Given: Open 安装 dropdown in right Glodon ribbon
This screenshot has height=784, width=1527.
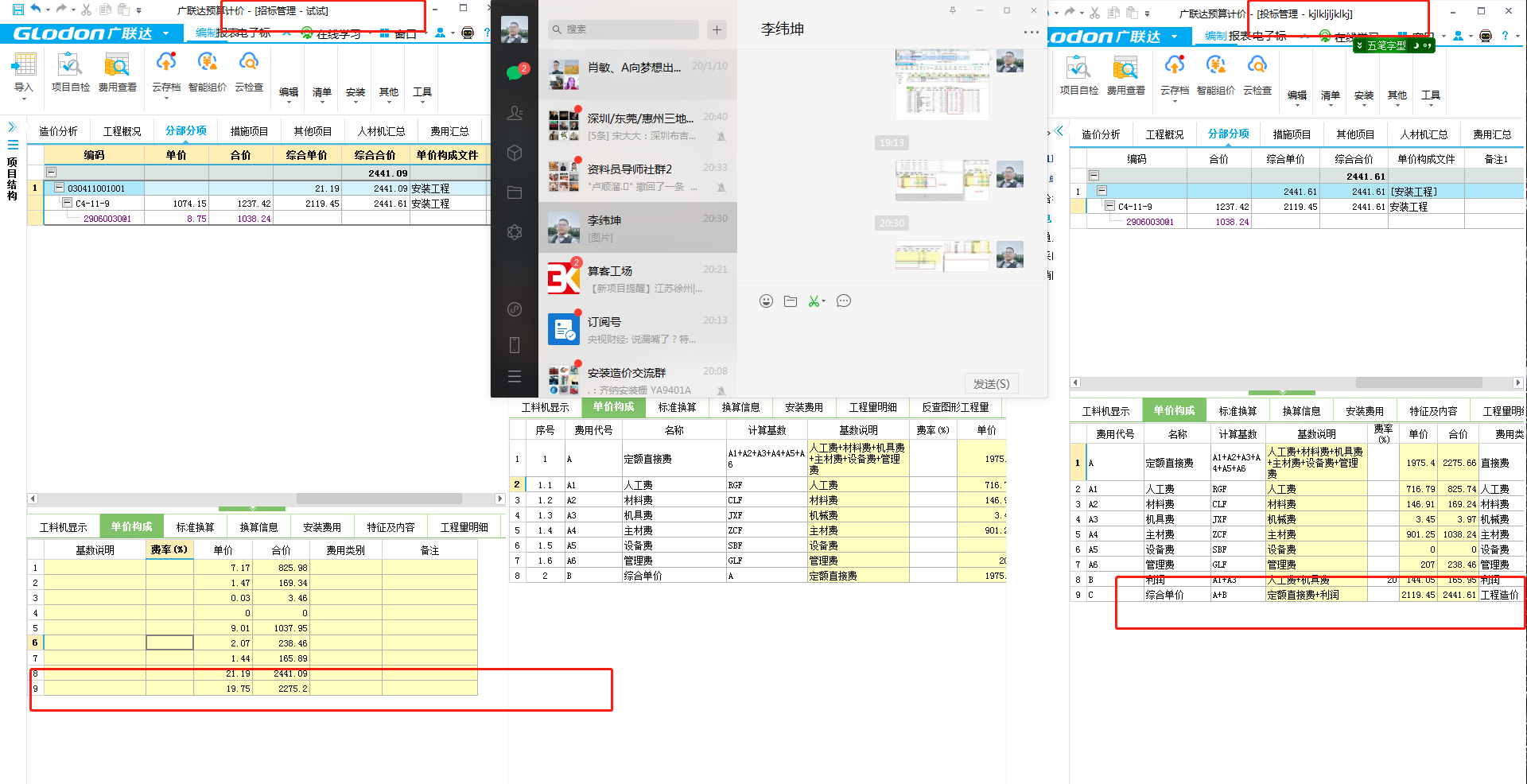Looking at the screenshot, I should pyautogui.click(x=1364, y=97).
